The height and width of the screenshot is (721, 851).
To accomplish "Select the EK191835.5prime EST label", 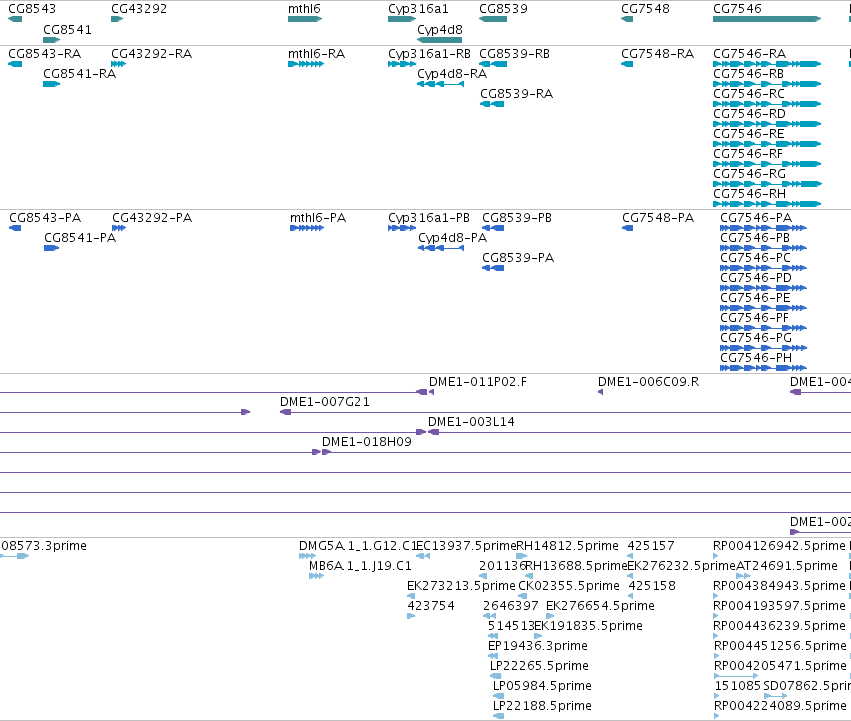I will [588, 626].
